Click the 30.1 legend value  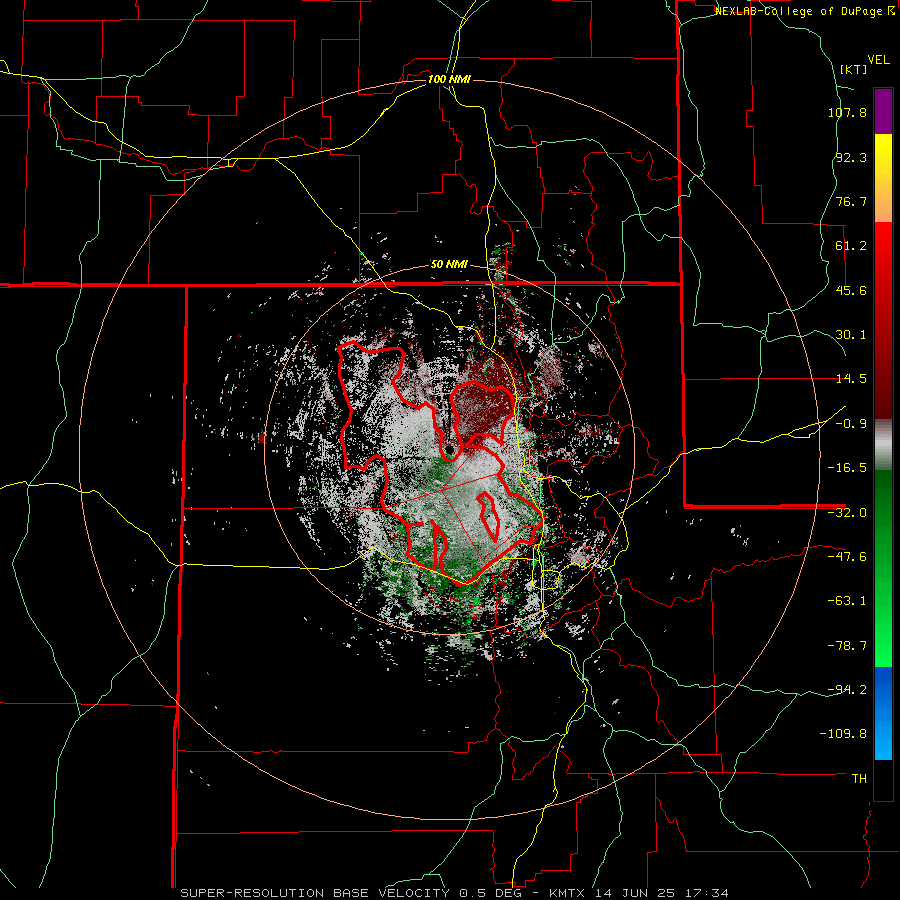click(851, 335)
